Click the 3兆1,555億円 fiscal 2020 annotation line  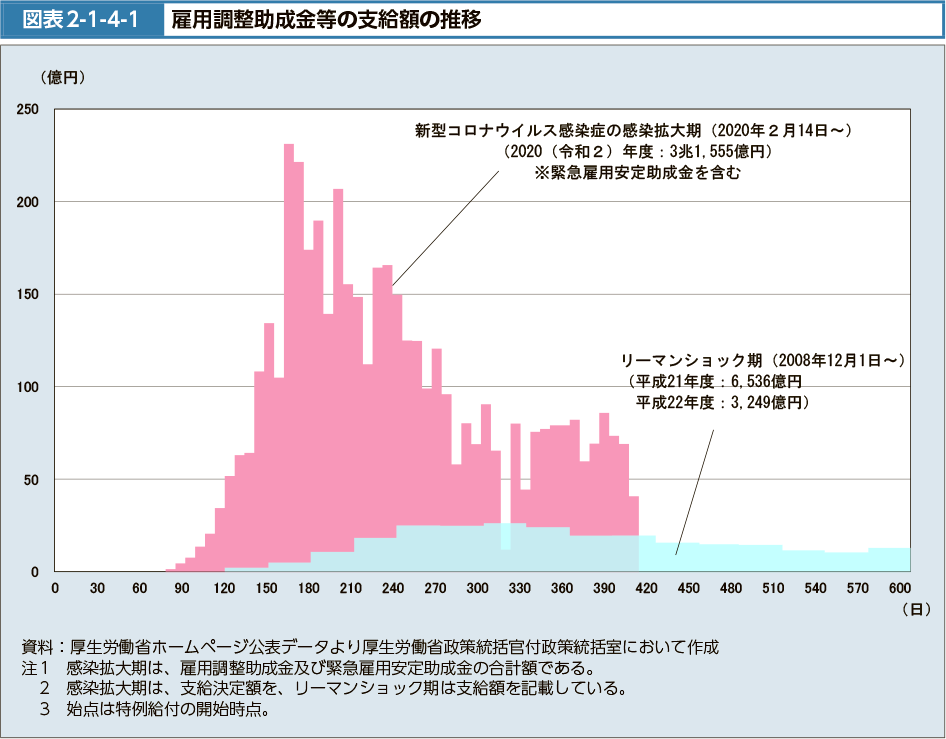coord(637,151)
